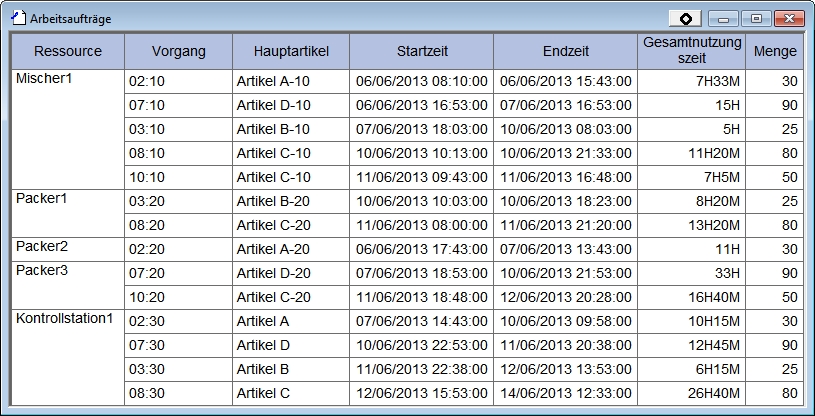Select the Packer2 resource cell
The width and height of the screenshot is (815, 416).
click(67, 249)
